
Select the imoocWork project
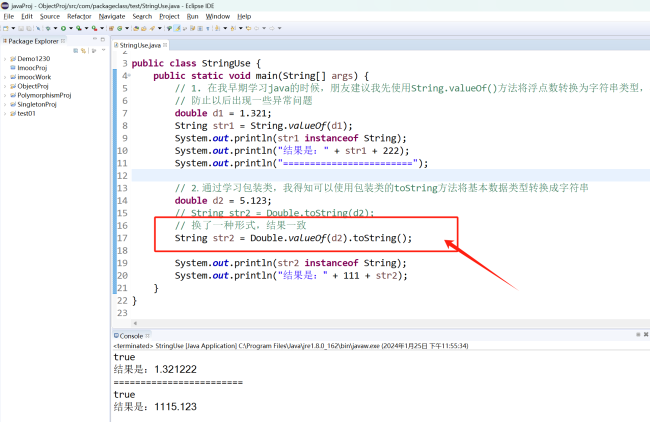(31, 77)
